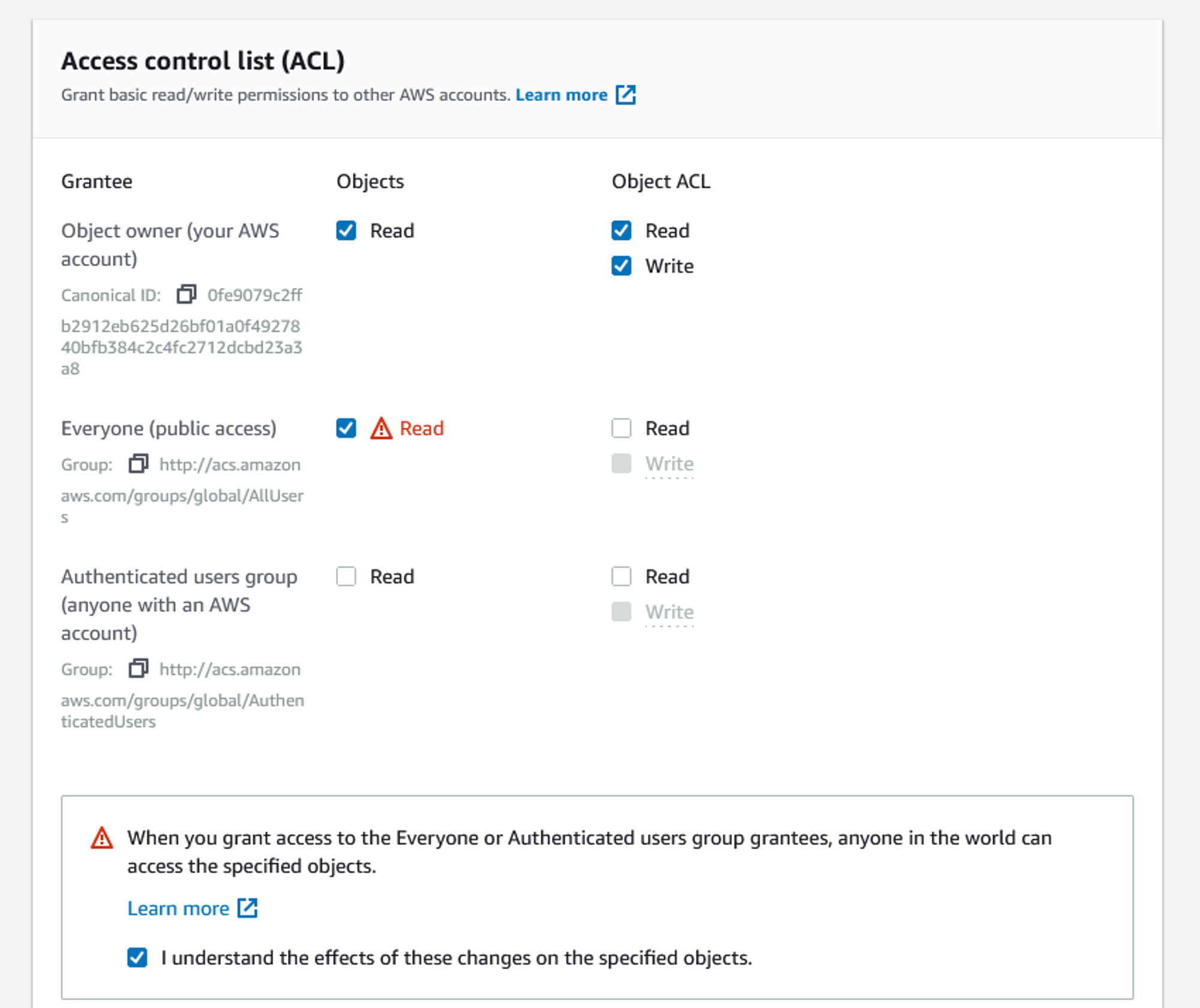Click the 'When you grant access' warning text
Image resolution: width=1200 pixels, height=1008 pixels.
pos(590,852)
